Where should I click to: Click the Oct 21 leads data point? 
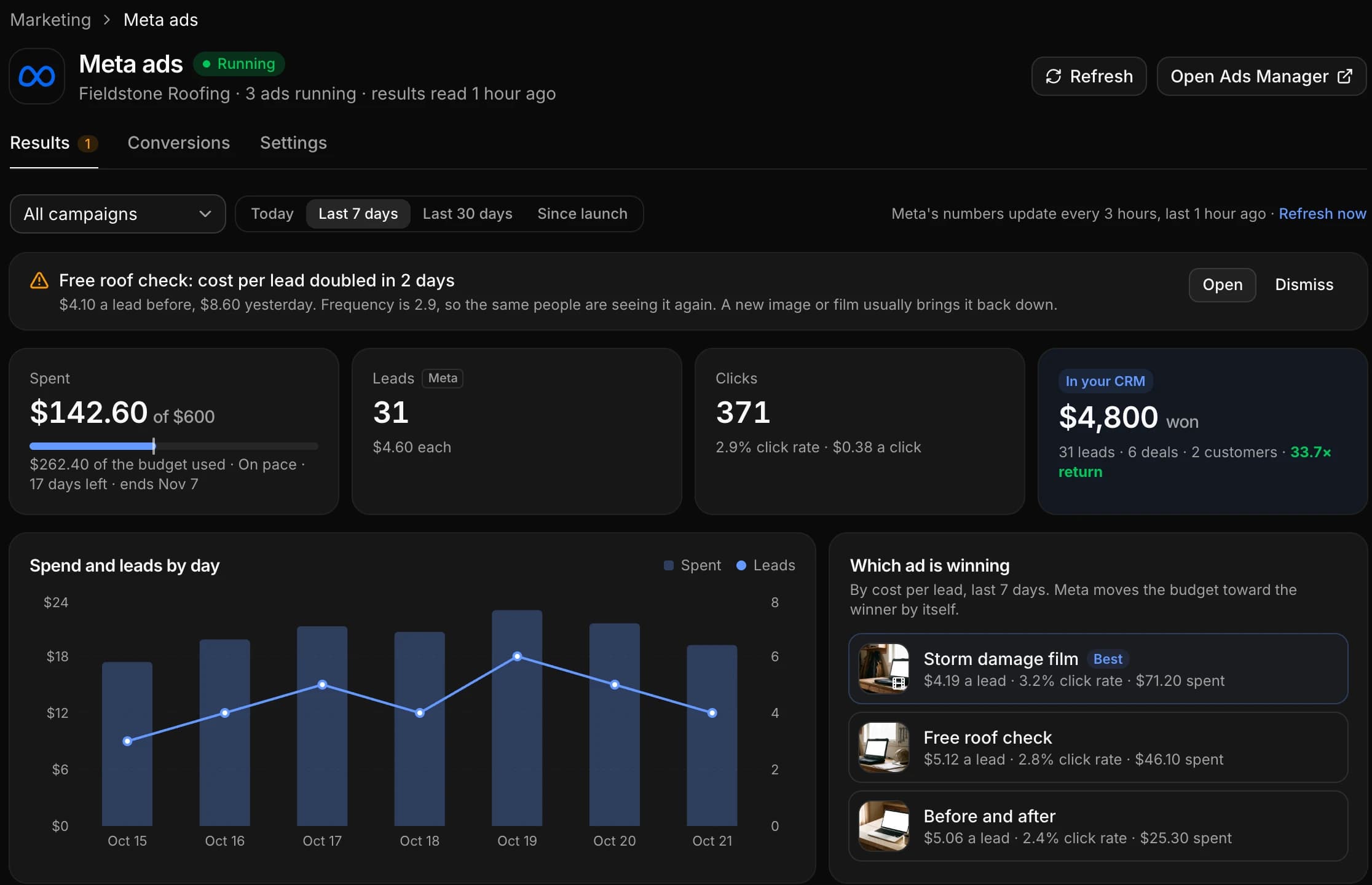(712, 713)
